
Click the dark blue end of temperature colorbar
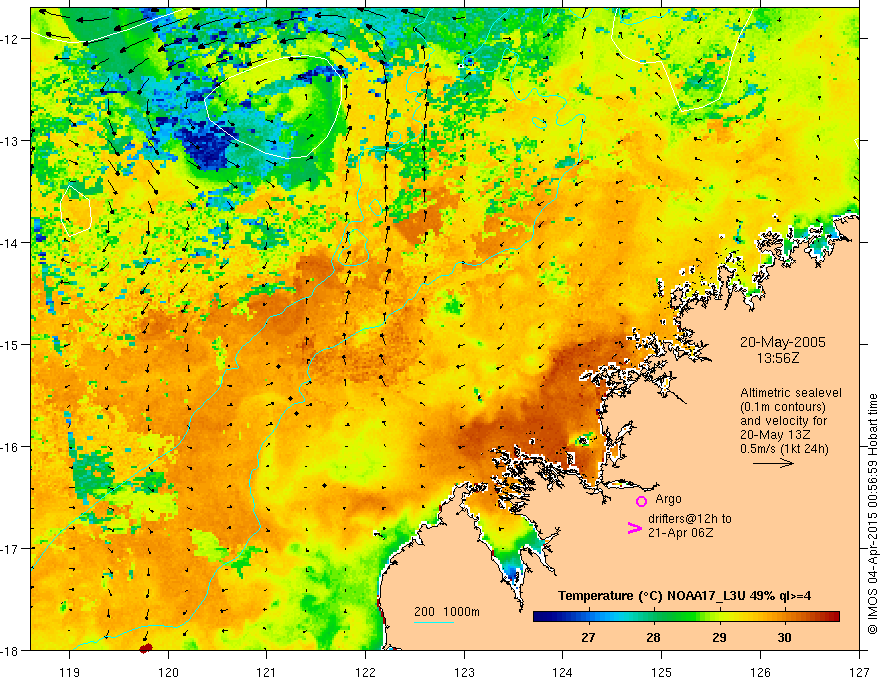pyautogui.click(x=540, y=616)
